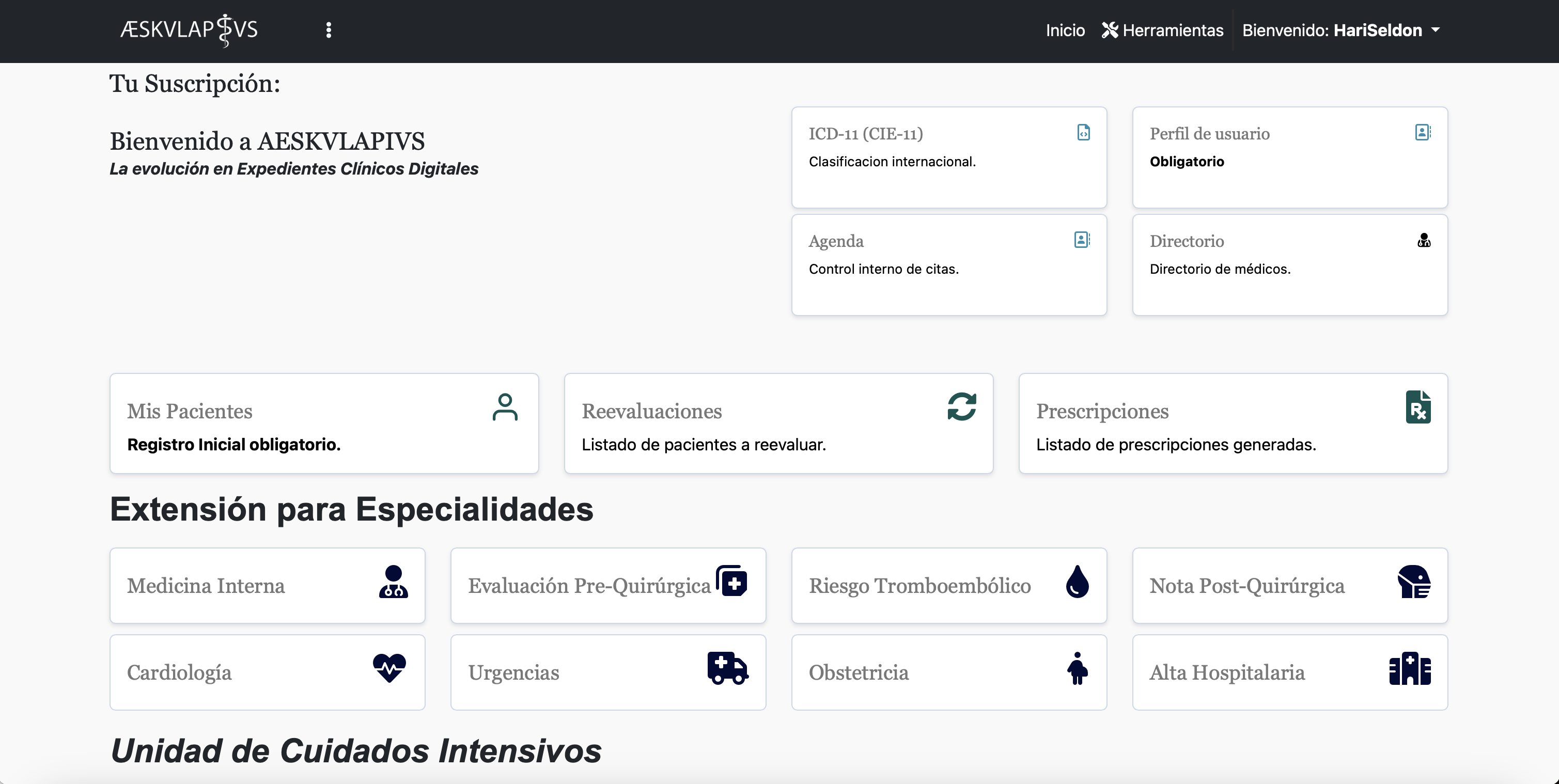Click the Alta Hospitalaria hospital building icon

[x=1410, y=668]
